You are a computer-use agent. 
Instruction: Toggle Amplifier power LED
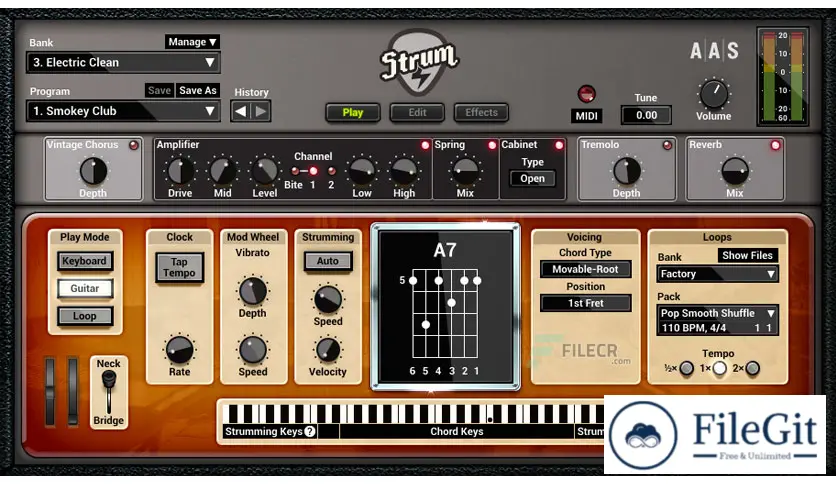[x=425, y=145]
